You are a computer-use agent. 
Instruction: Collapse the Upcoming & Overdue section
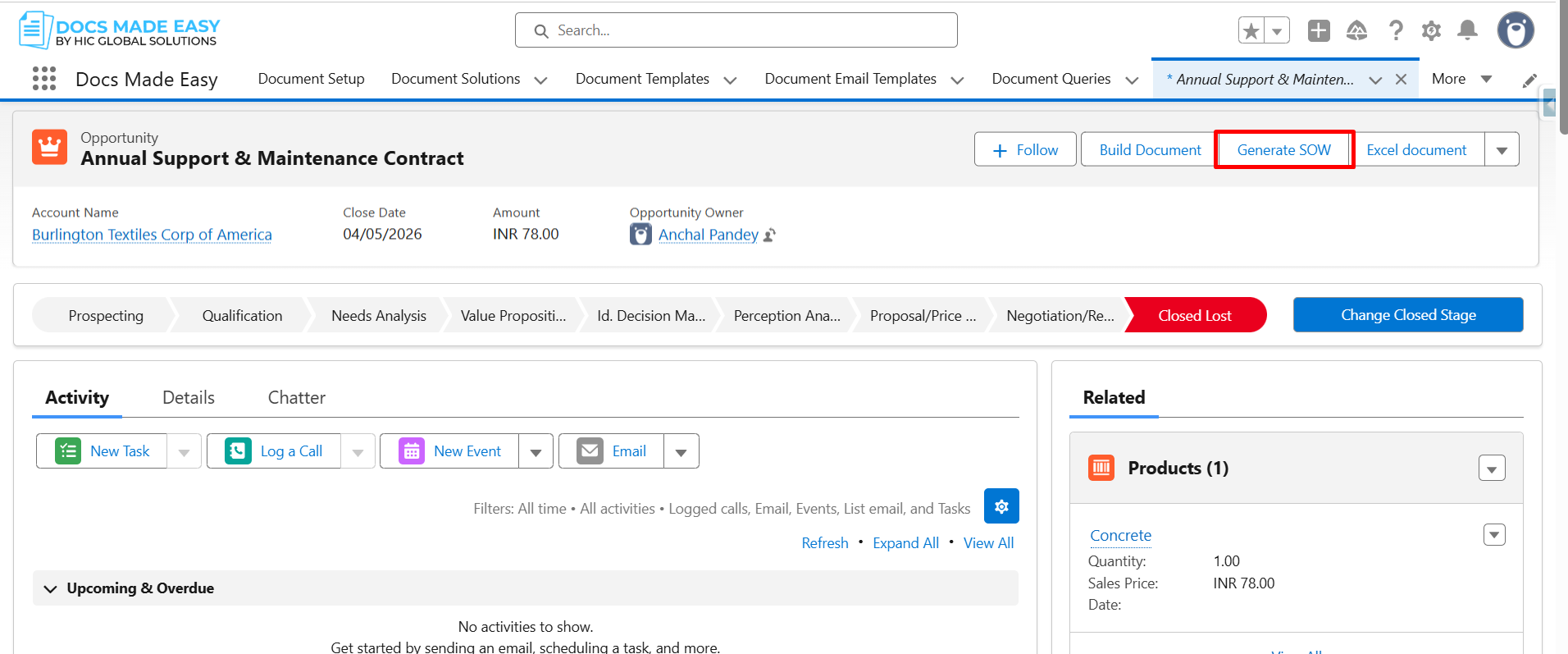[x=50, y=589]
